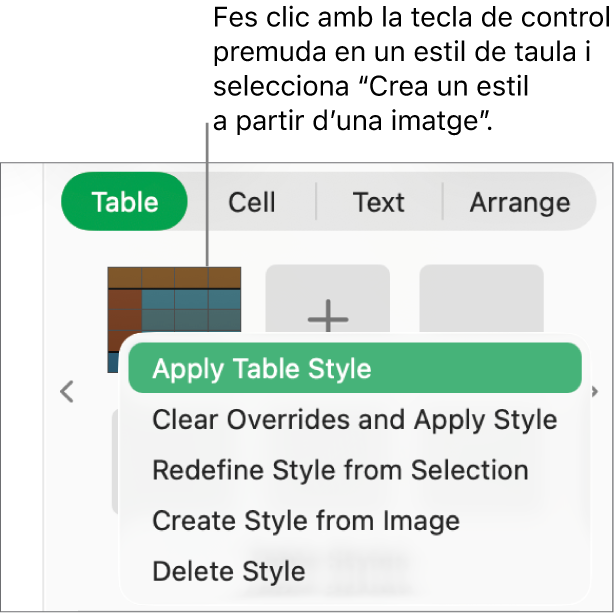Open the Cell tab

coord(251,203)
